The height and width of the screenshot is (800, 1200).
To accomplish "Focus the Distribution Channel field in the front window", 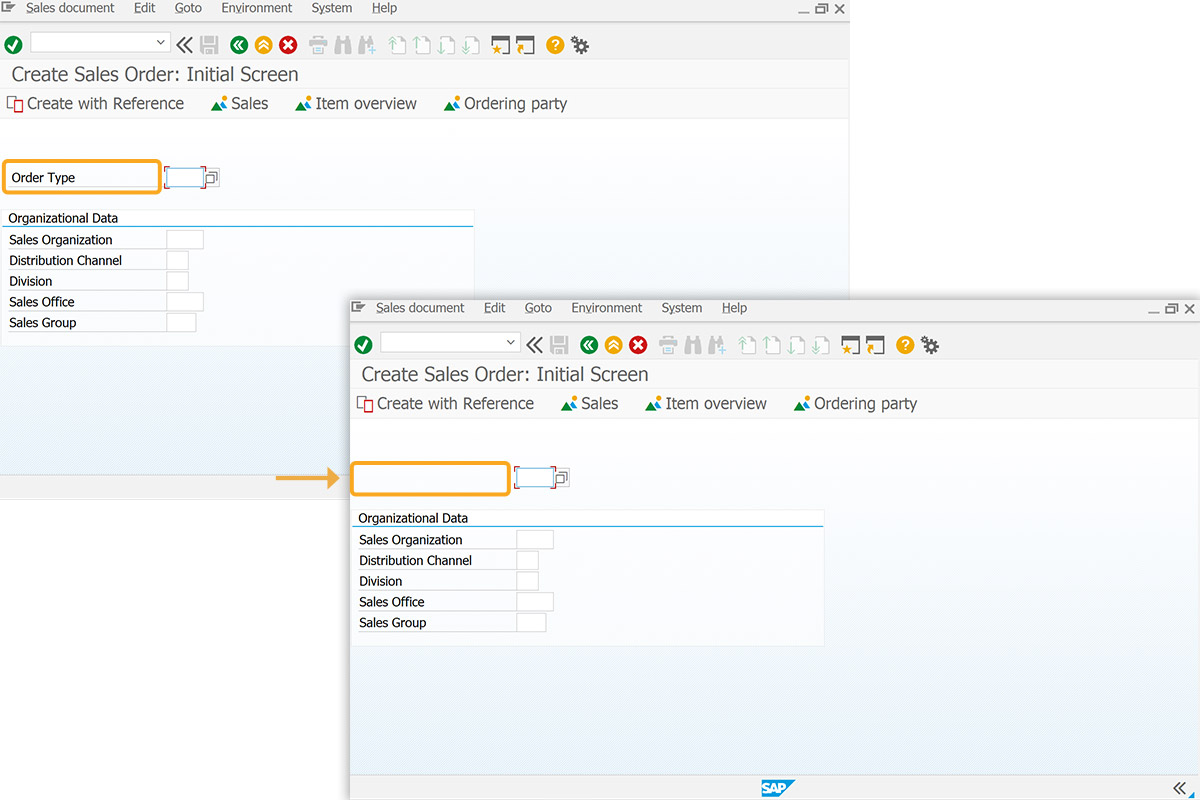I will (527, 560).
